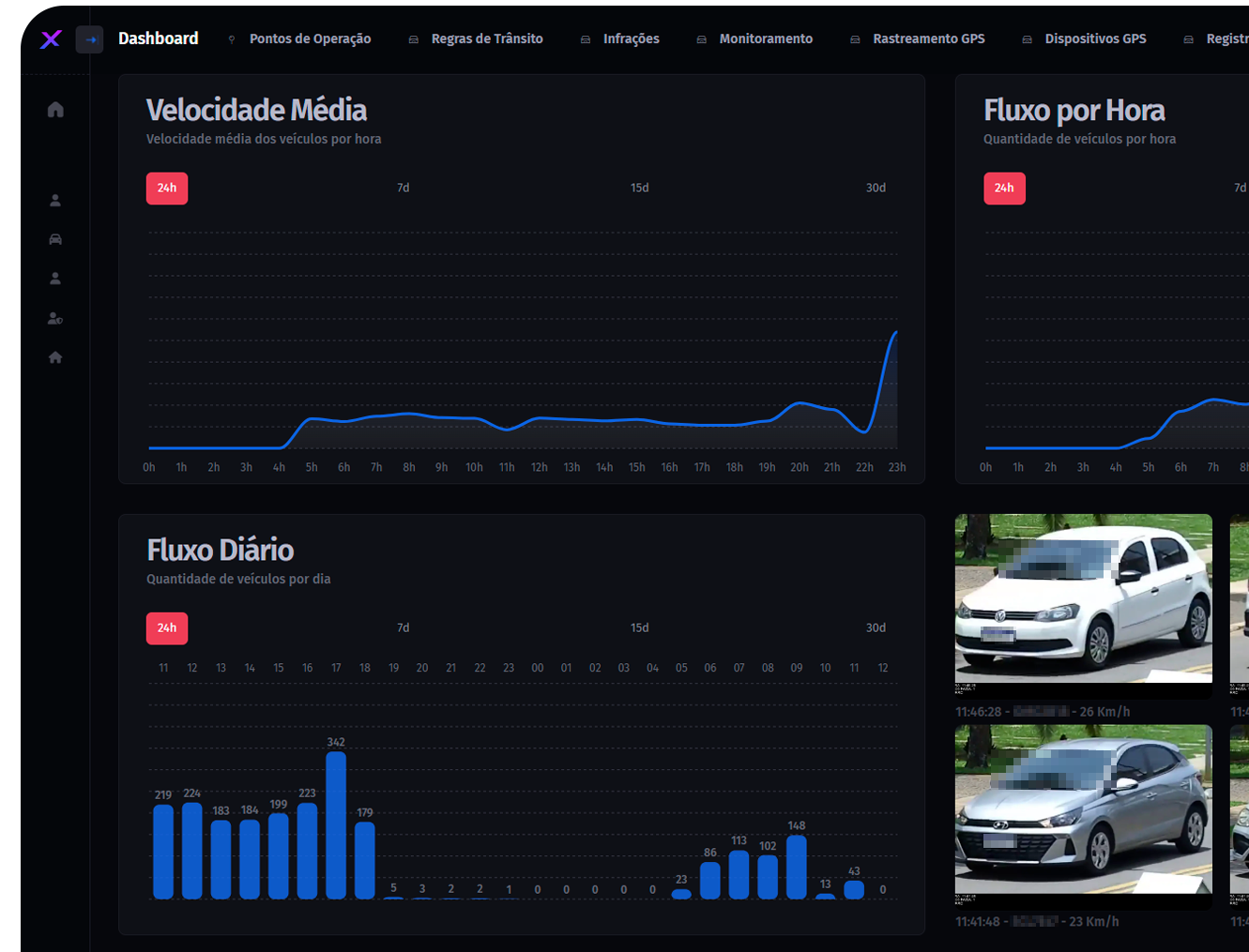Open the Monitoramento section
The image size is (1249, 952).
(x=766, y=39)
